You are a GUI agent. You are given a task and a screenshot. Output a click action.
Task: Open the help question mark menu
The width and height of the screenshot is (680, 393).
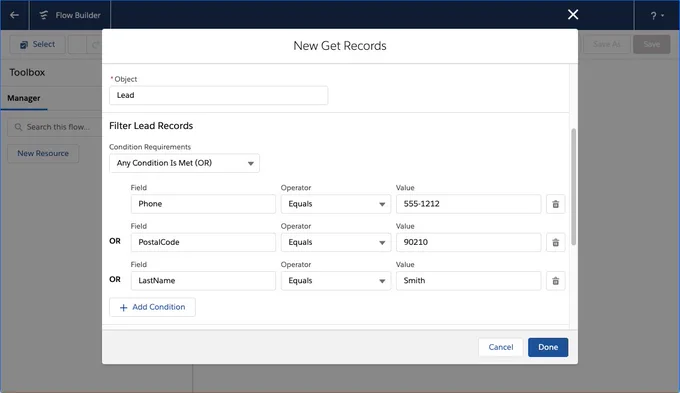(x=657, y=16)
